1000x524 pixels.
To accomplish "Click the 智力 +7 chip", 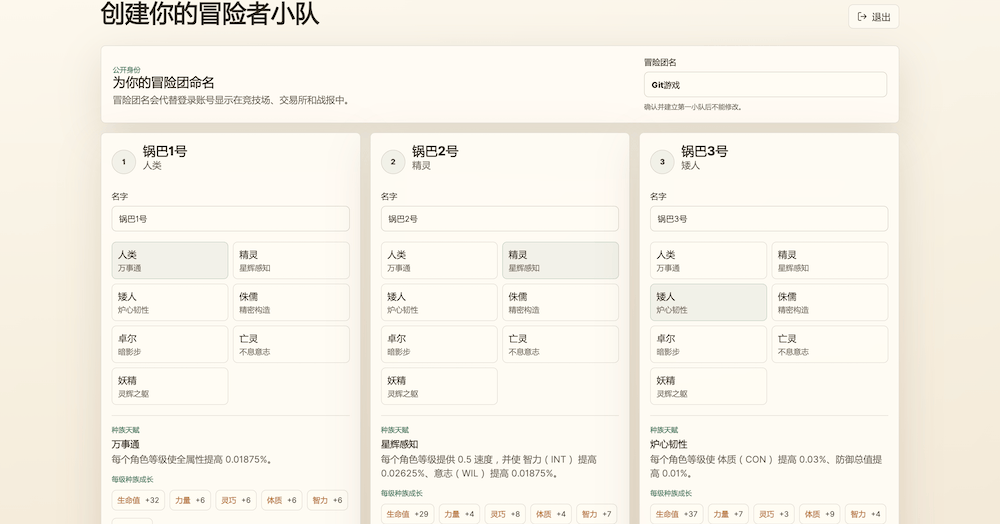I will [596, 514].
